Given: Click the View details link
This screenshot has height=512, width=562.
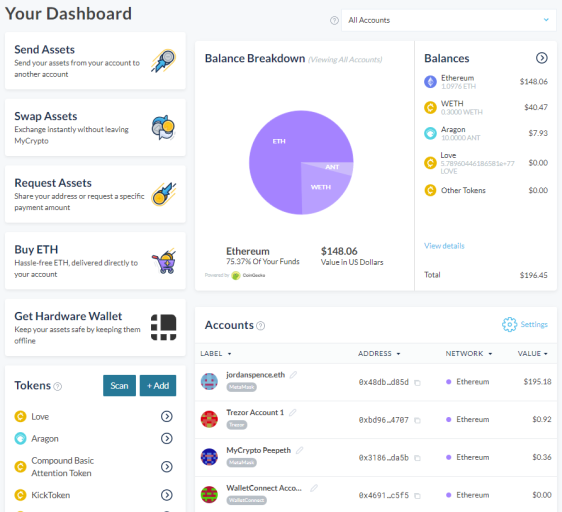Looking at the screenshot, I should 444,246.
